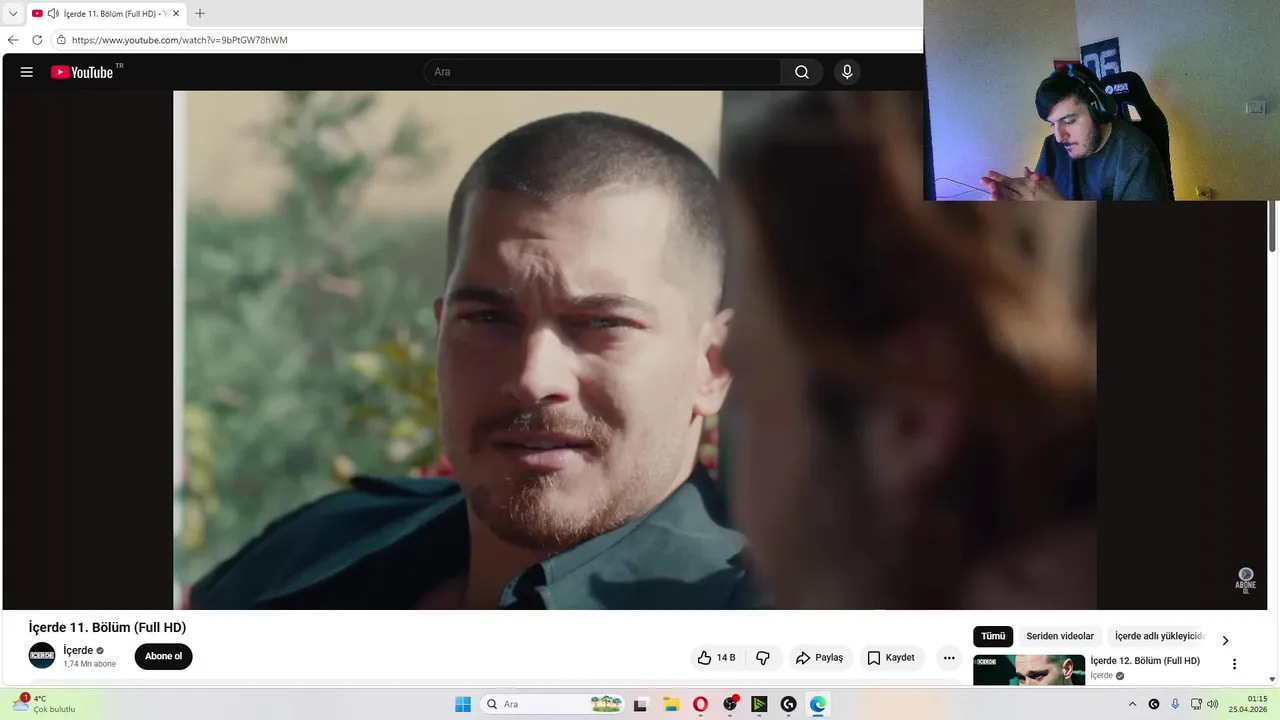Open Task View from taskbar
Viewport: 1280px width, 720px height.
click(641, 704)
